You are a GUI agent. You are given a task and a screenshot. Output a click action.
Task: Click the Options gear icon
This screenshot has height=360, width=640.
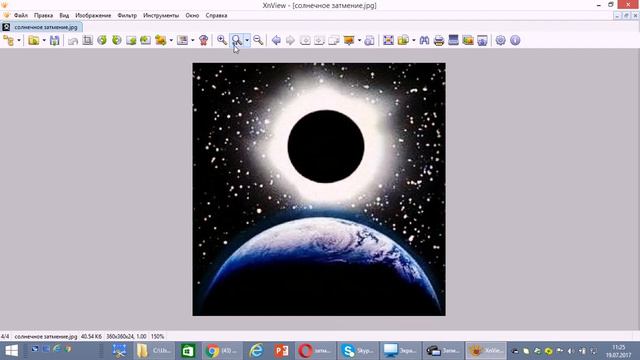(x=500, y=40)
